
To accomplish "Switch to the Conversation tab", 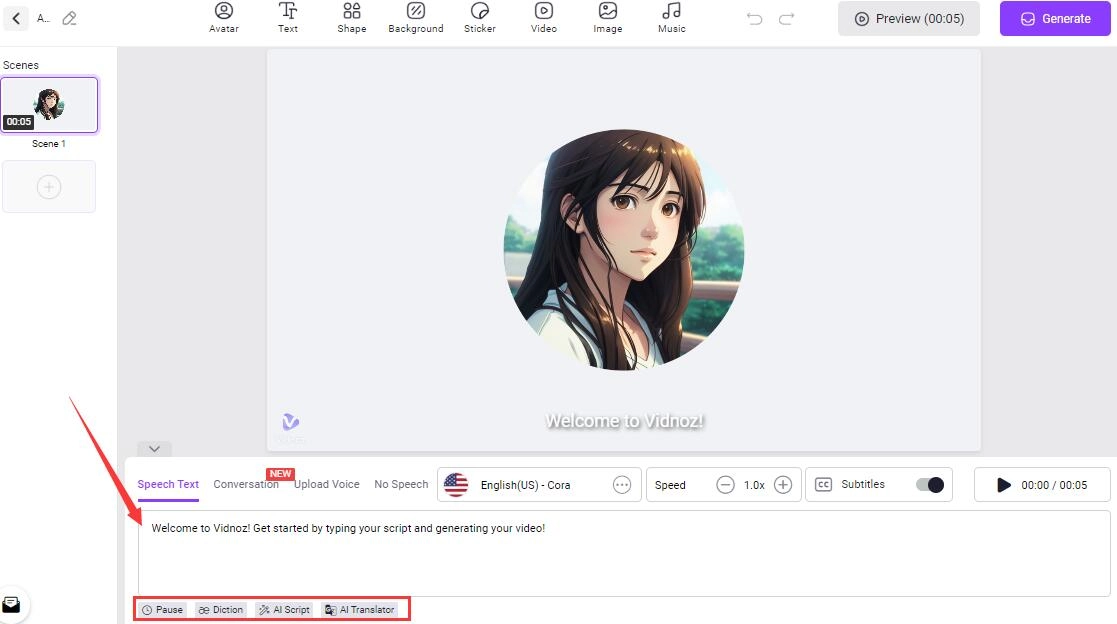I will click(x=246, y=484).
